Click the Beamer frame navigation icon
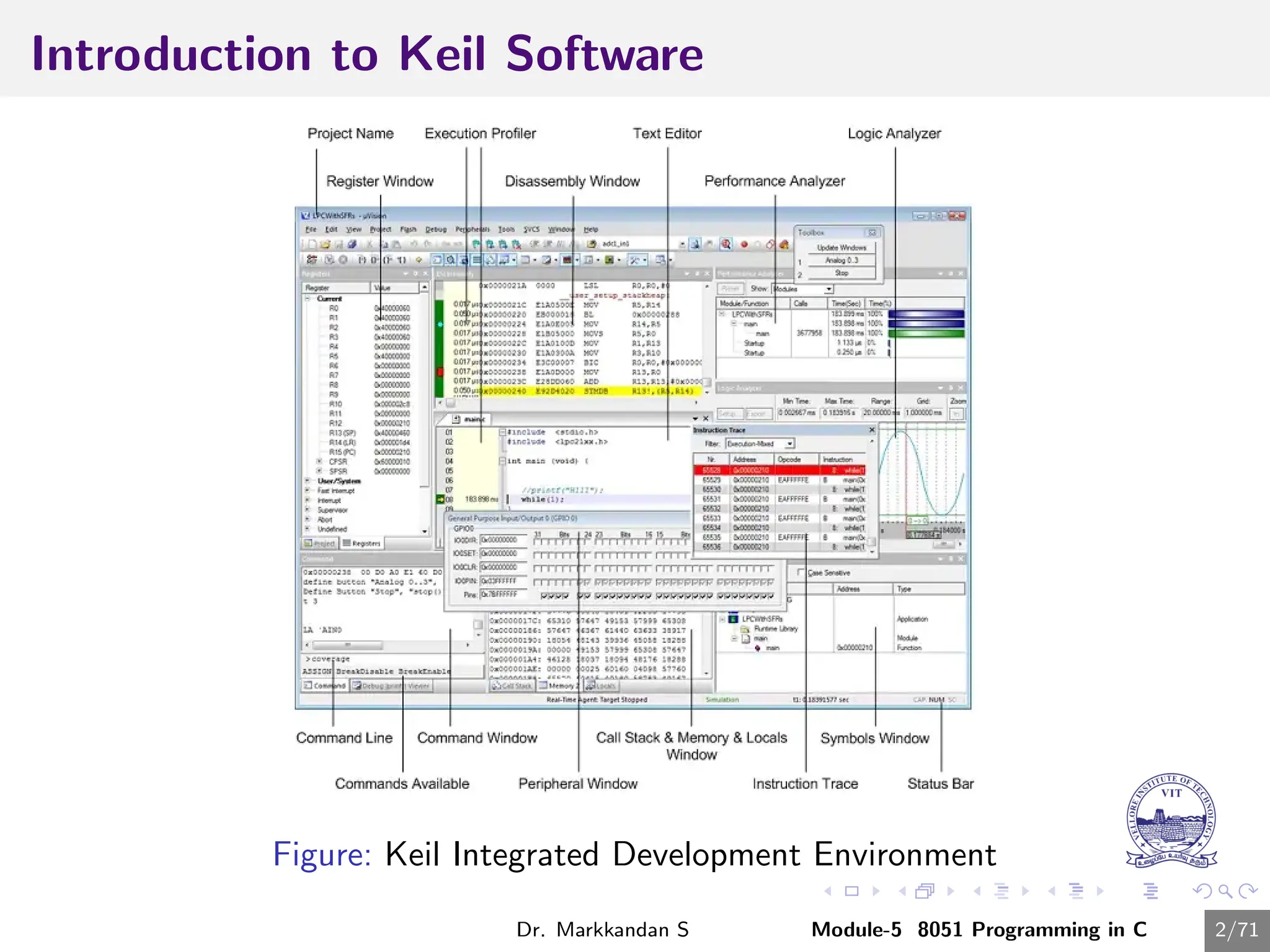This screenshot has width=1270, height=952. [925, 891]
